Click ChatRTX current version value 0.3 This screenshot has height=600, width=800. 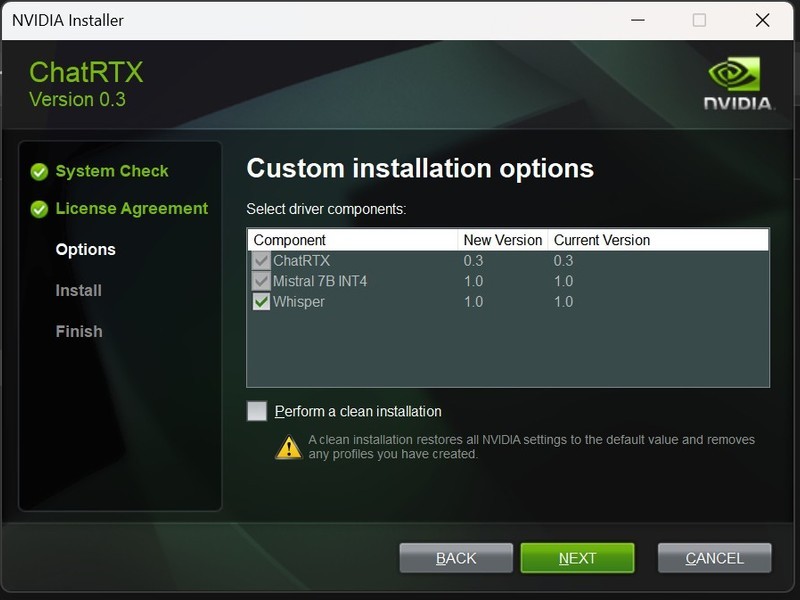[x=563, y=261]
